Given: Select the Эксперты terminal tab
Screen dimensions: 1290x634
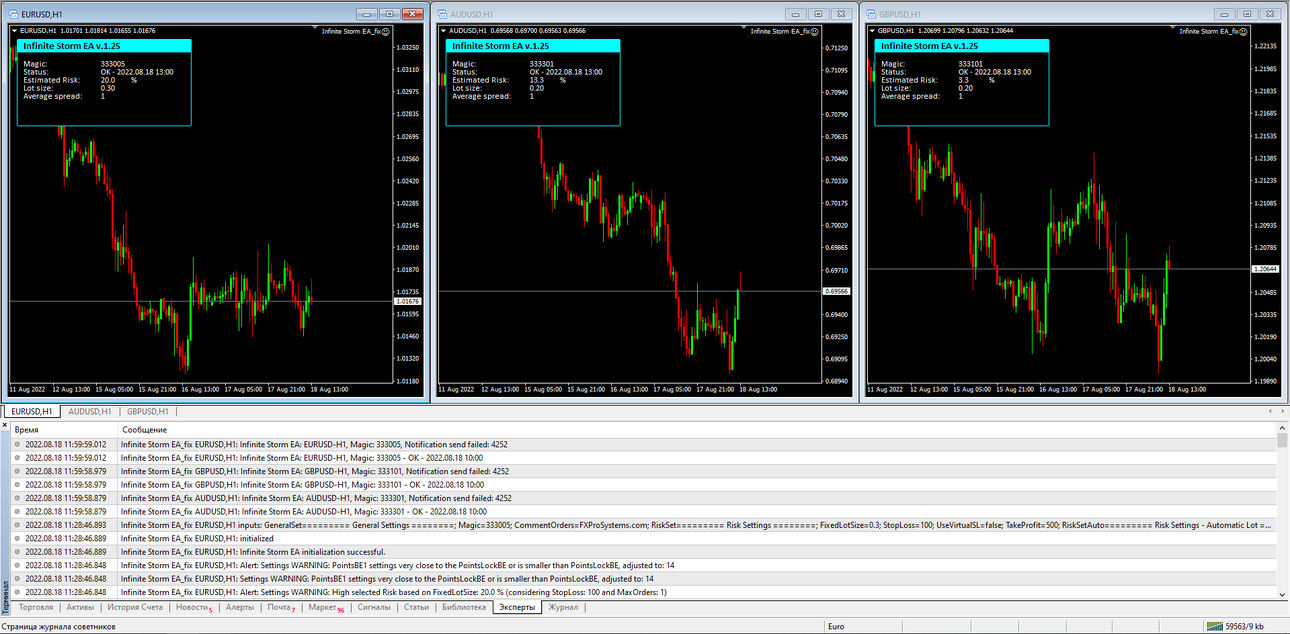Looking at the screenshot, I should pos(517,607).
